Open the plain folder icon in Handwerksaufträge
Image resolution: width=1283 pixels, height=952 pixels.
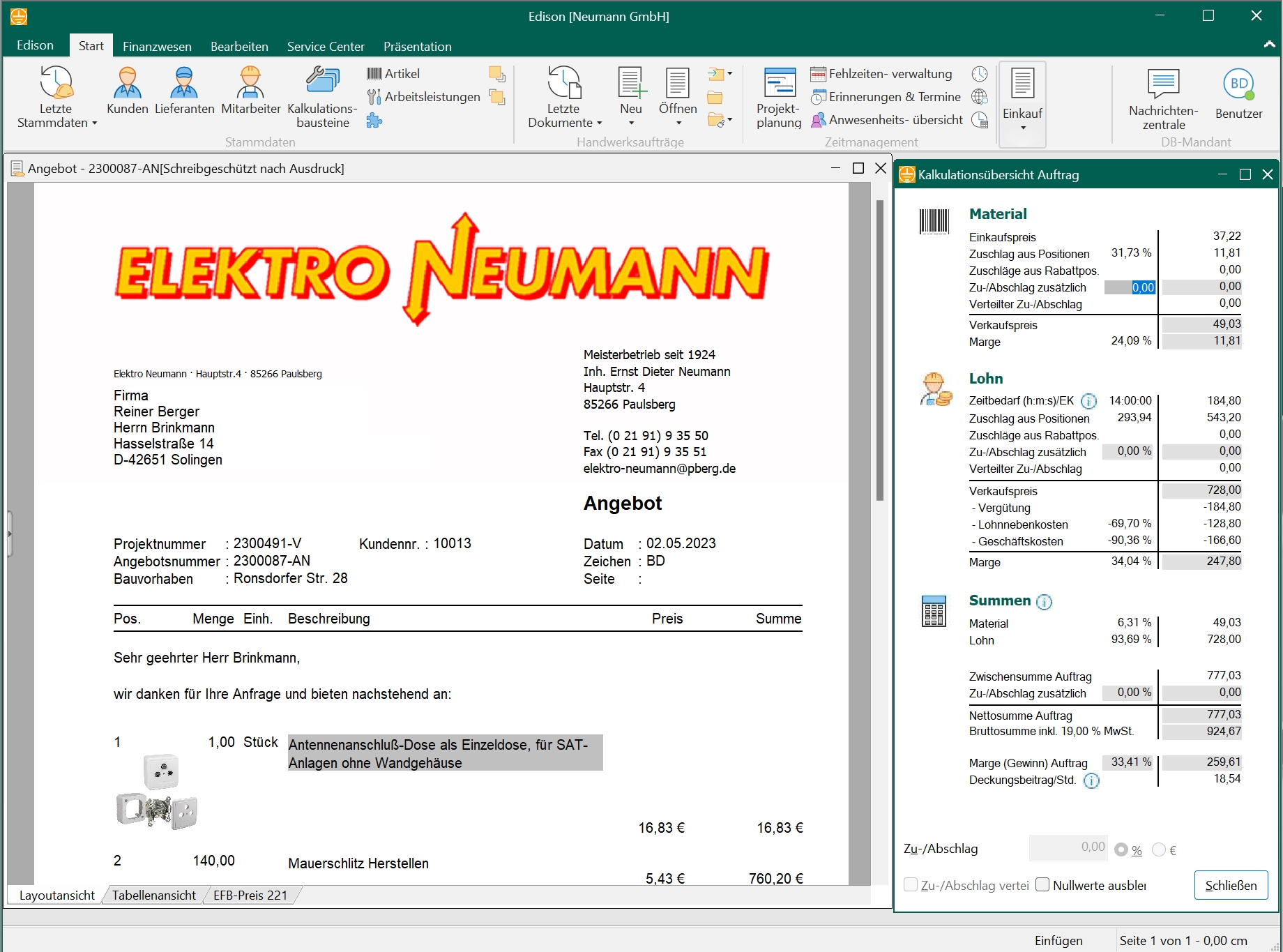pyautogui.click(x=715, y=98)
